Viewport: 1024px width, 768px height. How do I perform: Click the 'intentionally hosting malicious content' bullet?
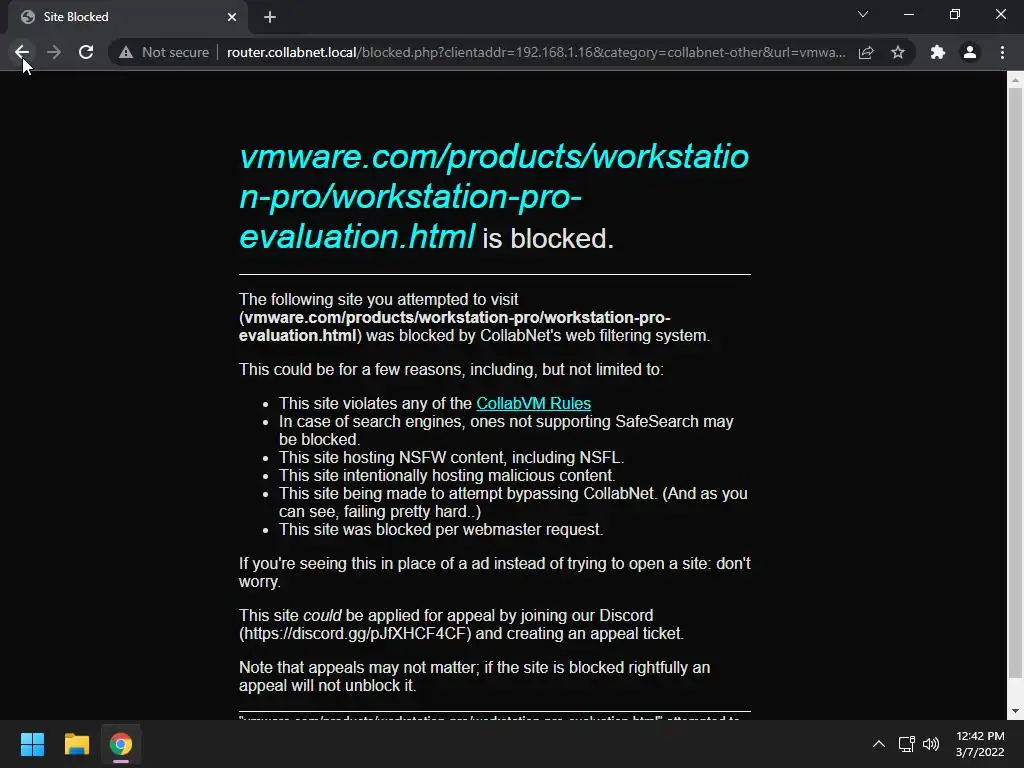(x=447, y=475)
